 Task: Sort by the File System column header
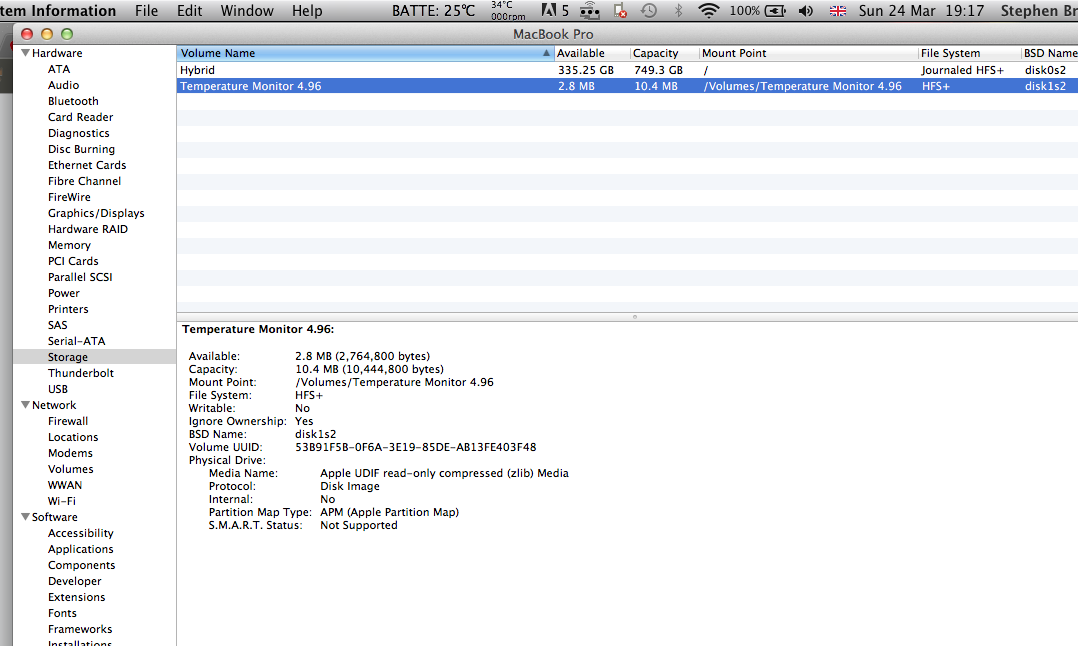point(969,53)
